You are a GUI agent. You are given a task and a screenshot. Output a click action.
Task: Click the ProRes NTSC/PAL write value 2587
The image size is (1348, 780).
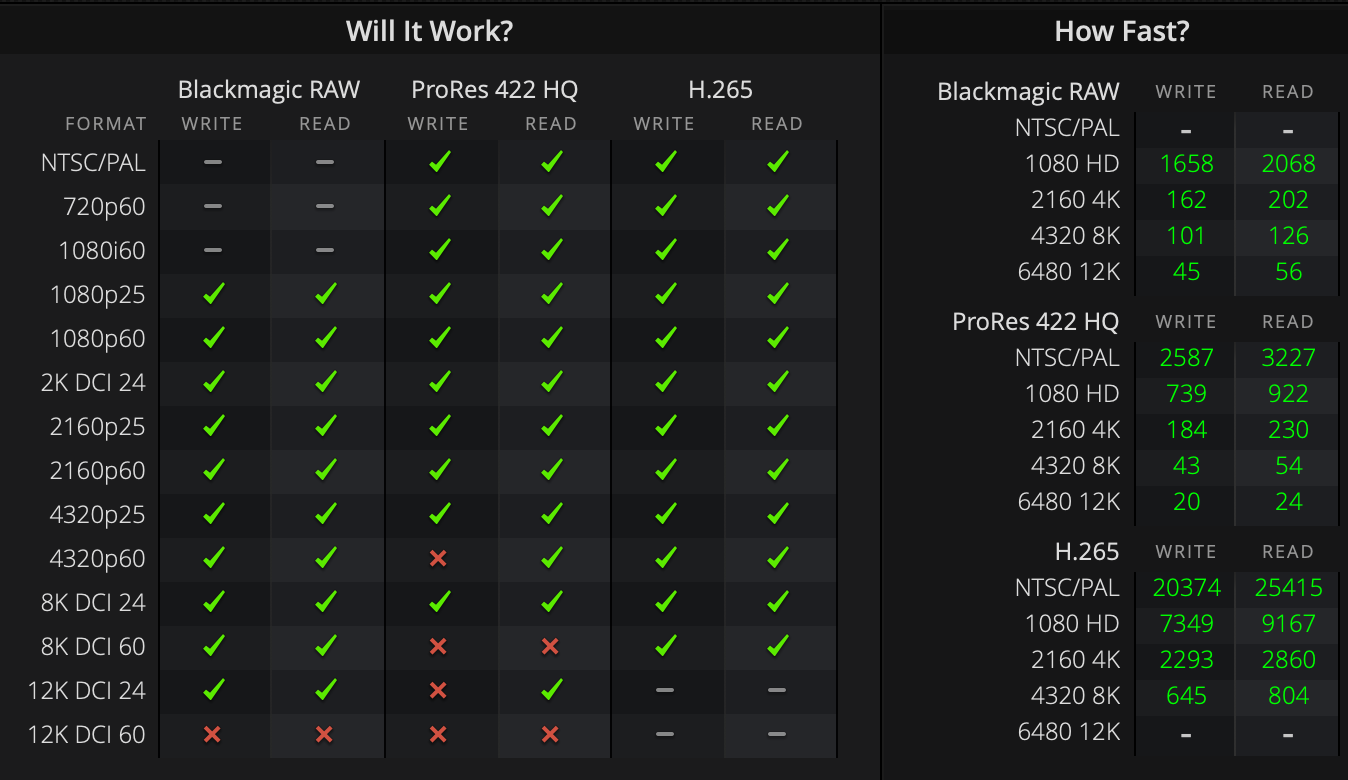[x=1186, y=358]
